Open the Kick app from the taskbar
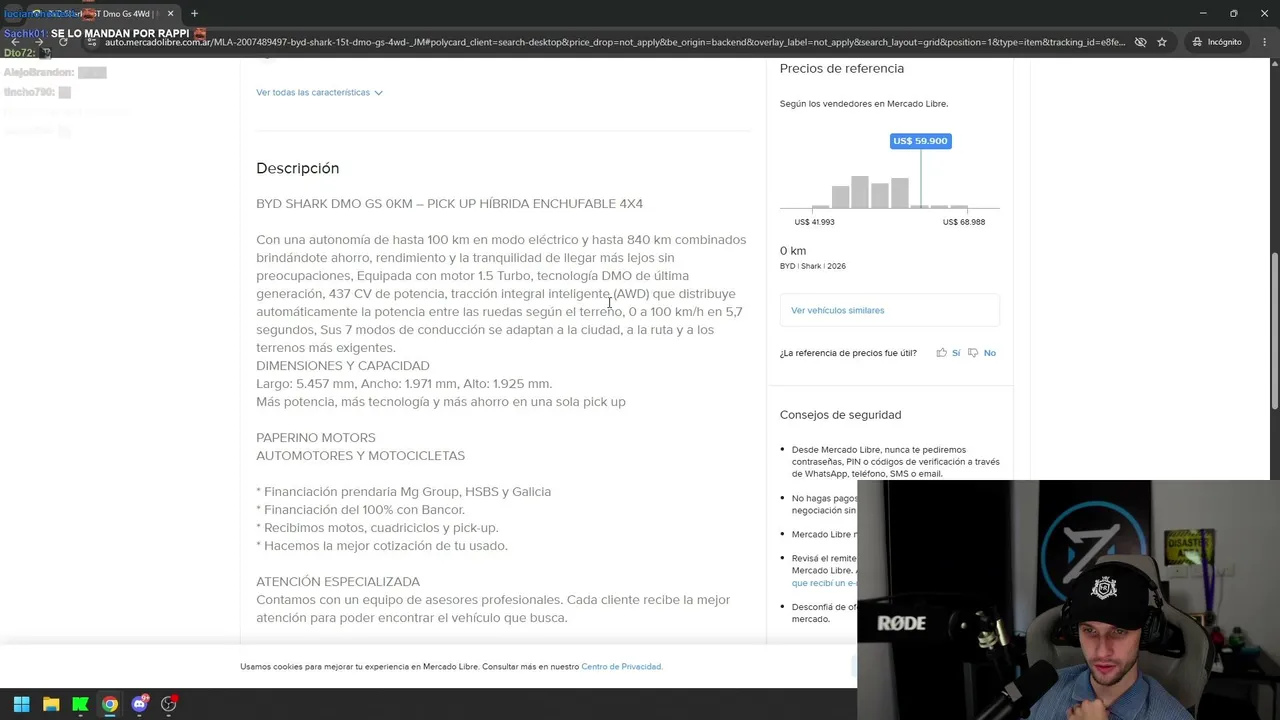The width and height of the screenshot is (1280, 720). click(80, 704)
